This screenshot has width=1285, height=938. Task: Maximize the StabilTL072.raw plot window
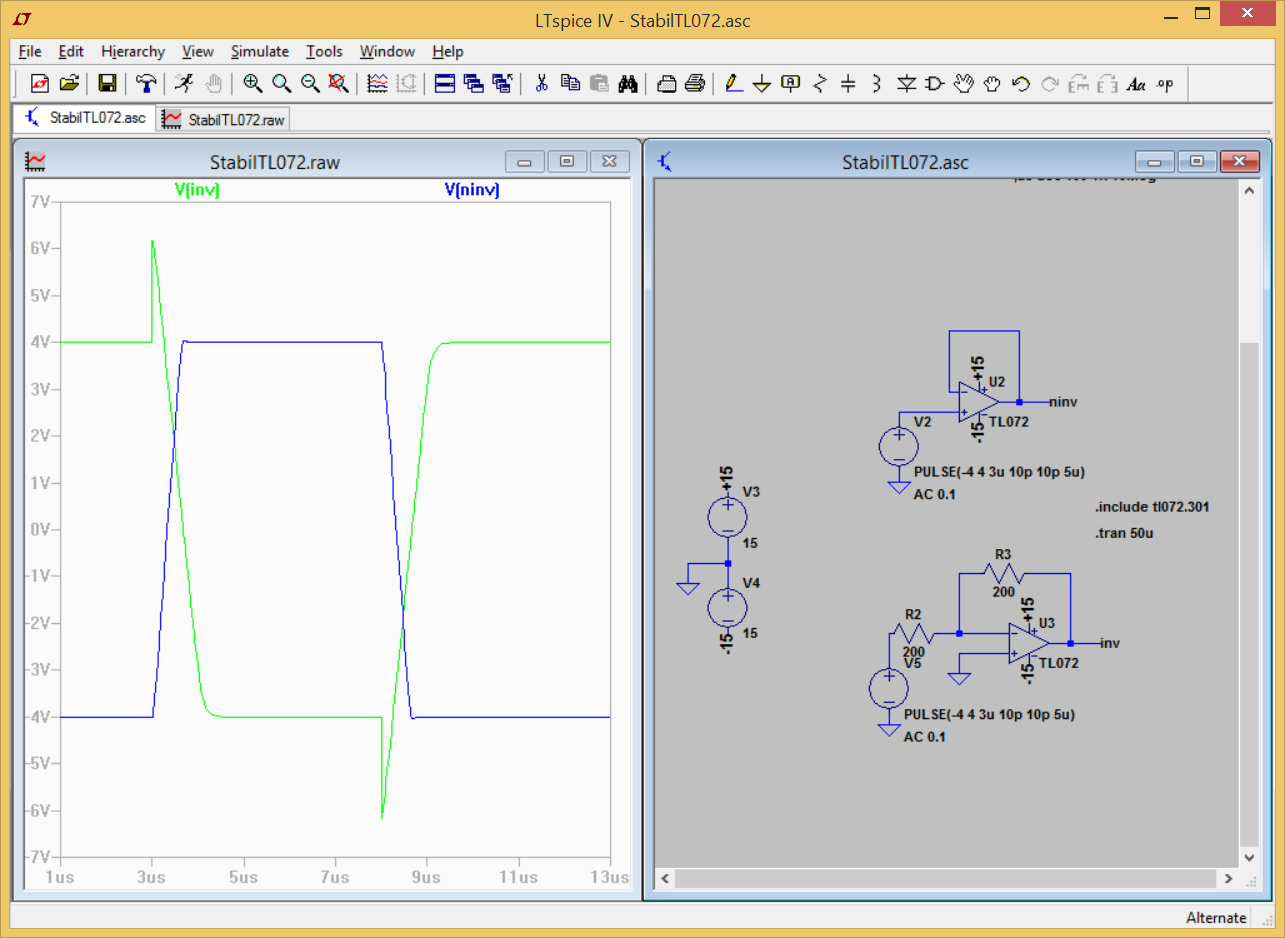tap(567, 161)
